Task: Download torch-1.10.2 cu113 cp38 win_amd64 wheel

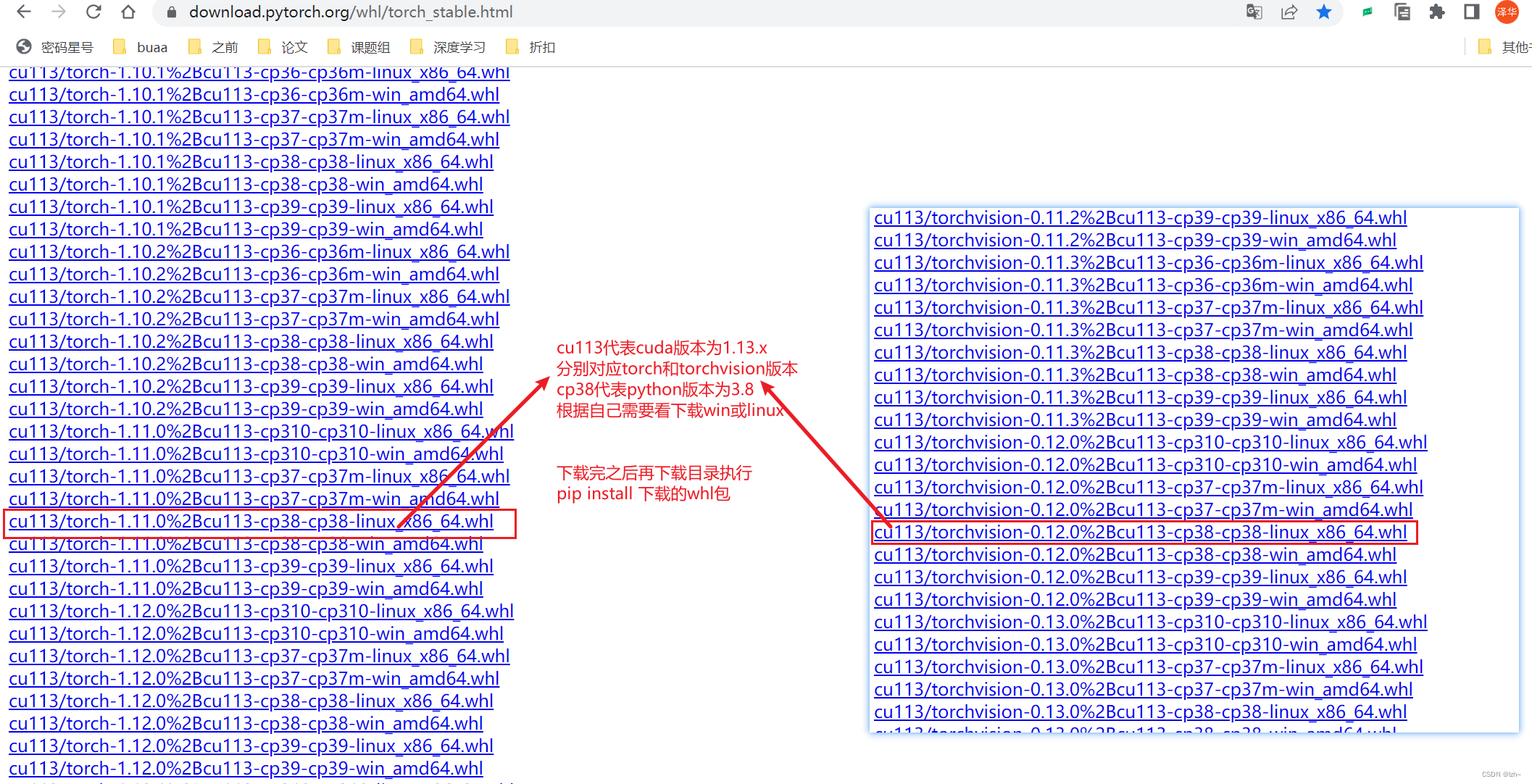Action: 246,364
